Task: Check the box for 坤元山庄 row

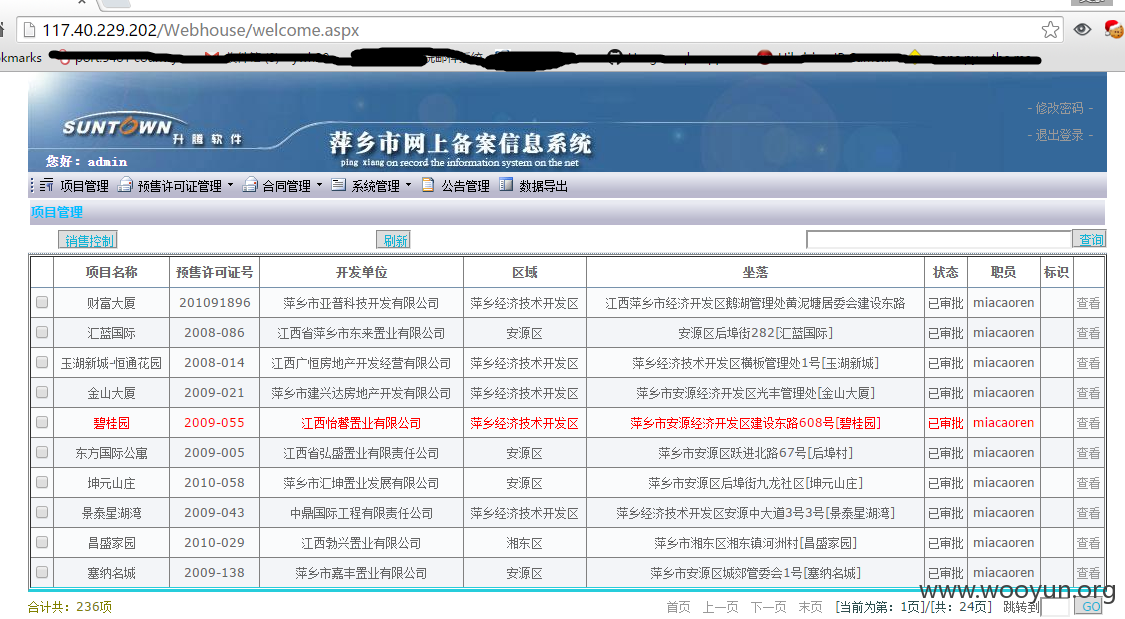Action: pos(42,483)
